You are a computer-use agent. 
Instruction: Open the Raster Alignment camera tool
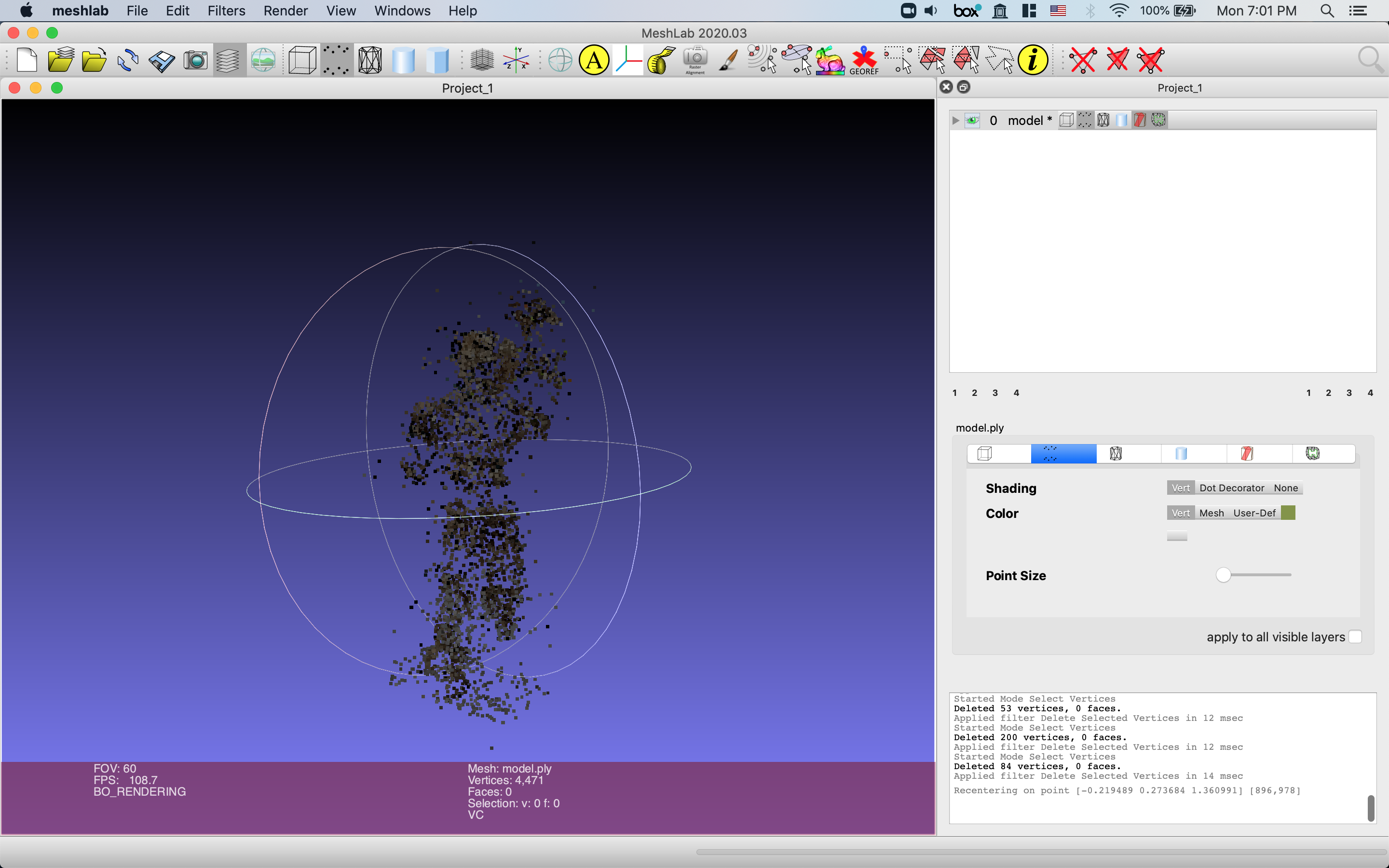695,60
